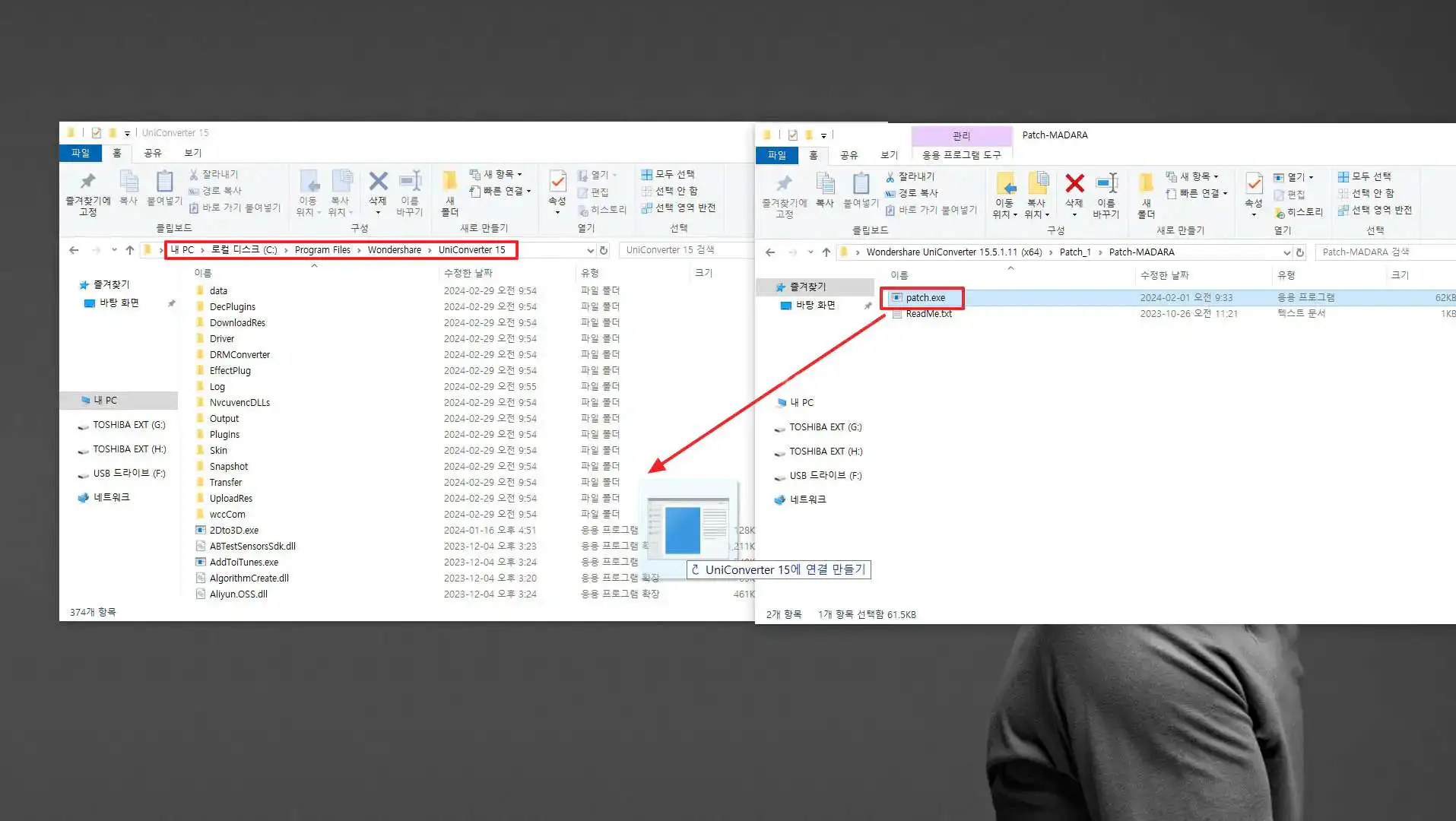Select patch.exe file
Viewport: 1456px width, 821px height.
pos(925,298)
